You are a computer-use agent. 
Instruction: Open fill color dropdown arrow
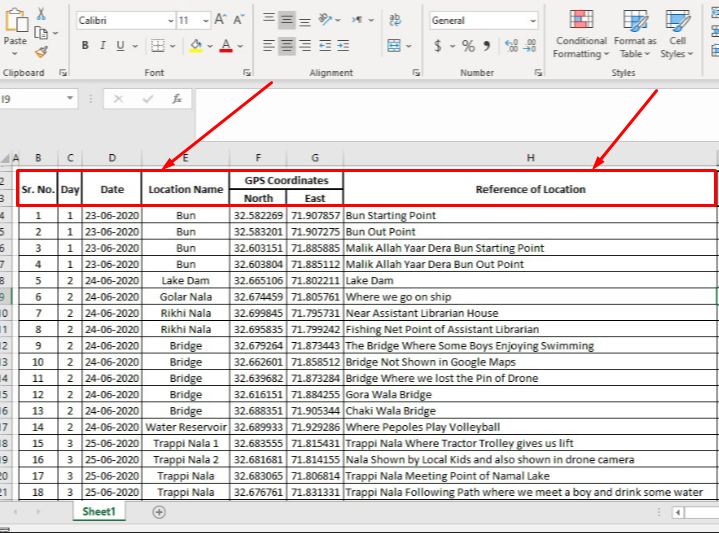click(x=210, y=46)
